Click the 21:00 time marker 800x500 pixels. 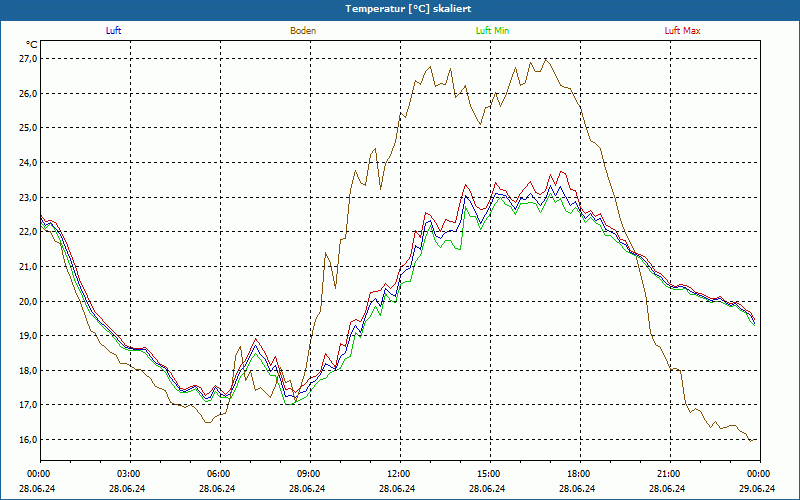pyautogui.click(x=669, y=474)
